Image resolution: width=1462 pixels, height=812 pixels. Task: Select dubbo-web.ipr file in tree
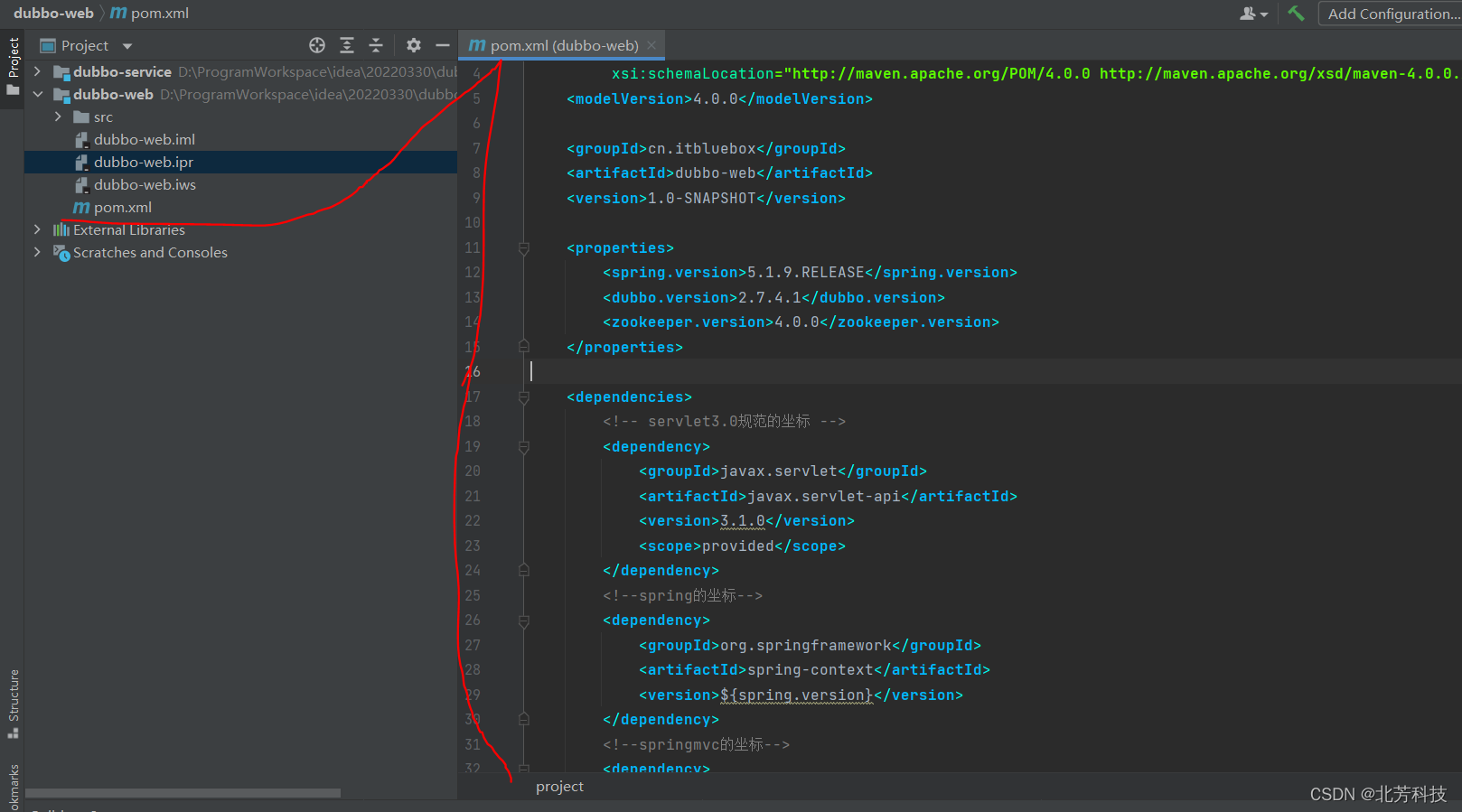coord(144,162)
